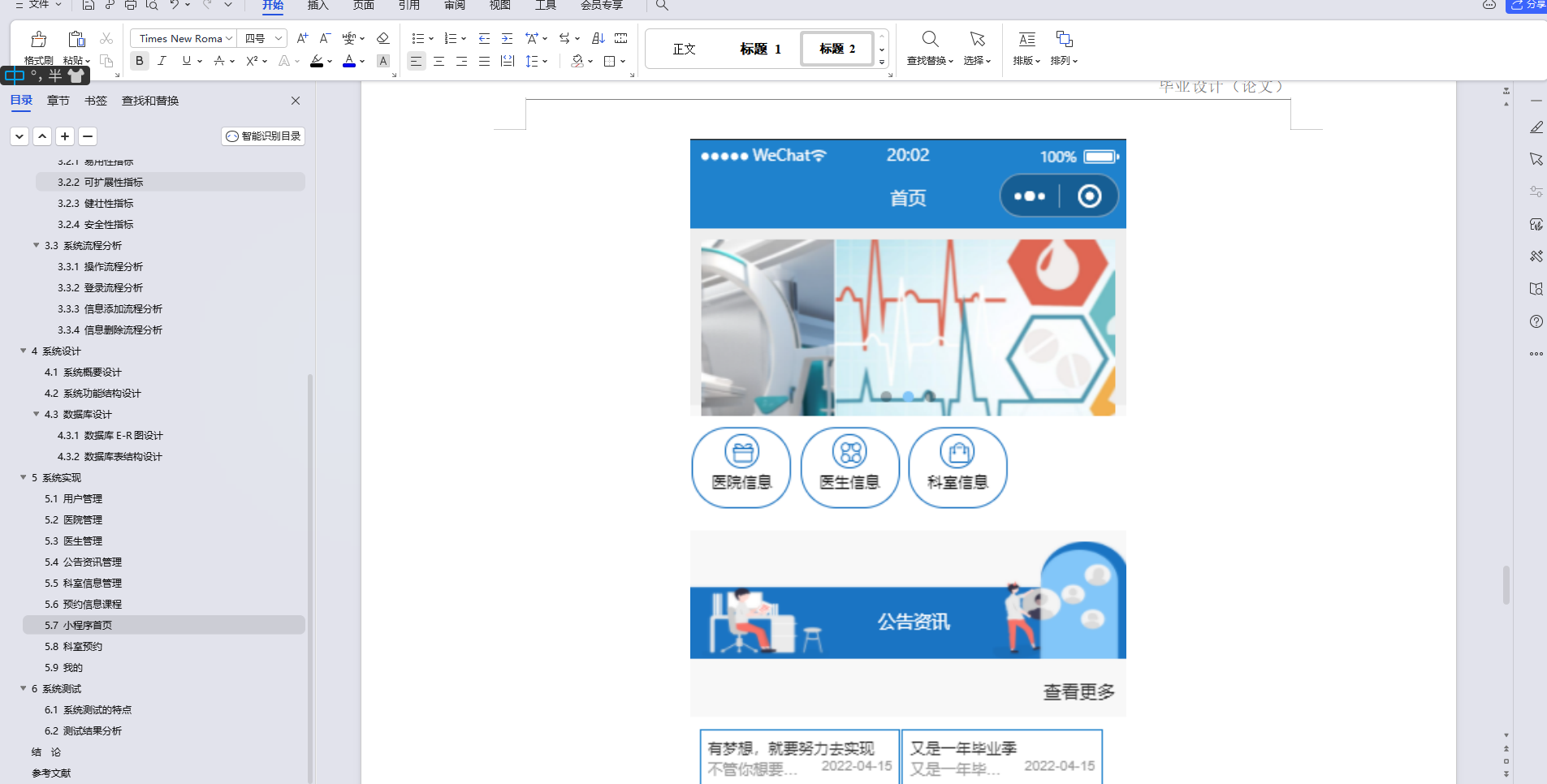Collapse the 4.3 数据库设计 tree section
This screenshot has height=784, width=1547.
pos(36,414)
